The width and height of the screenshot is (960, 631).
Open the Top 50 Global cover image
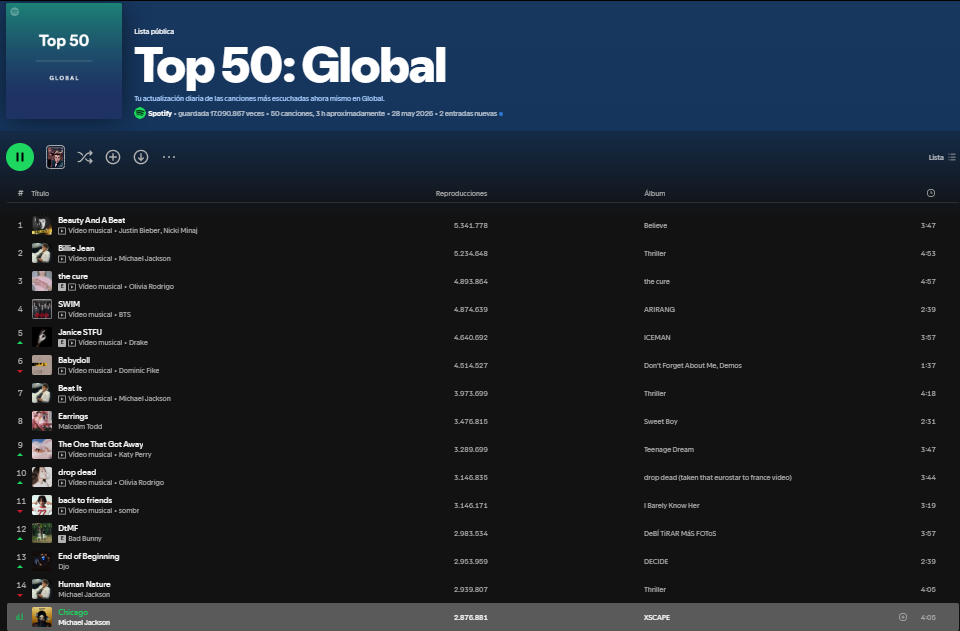point(64,61)
